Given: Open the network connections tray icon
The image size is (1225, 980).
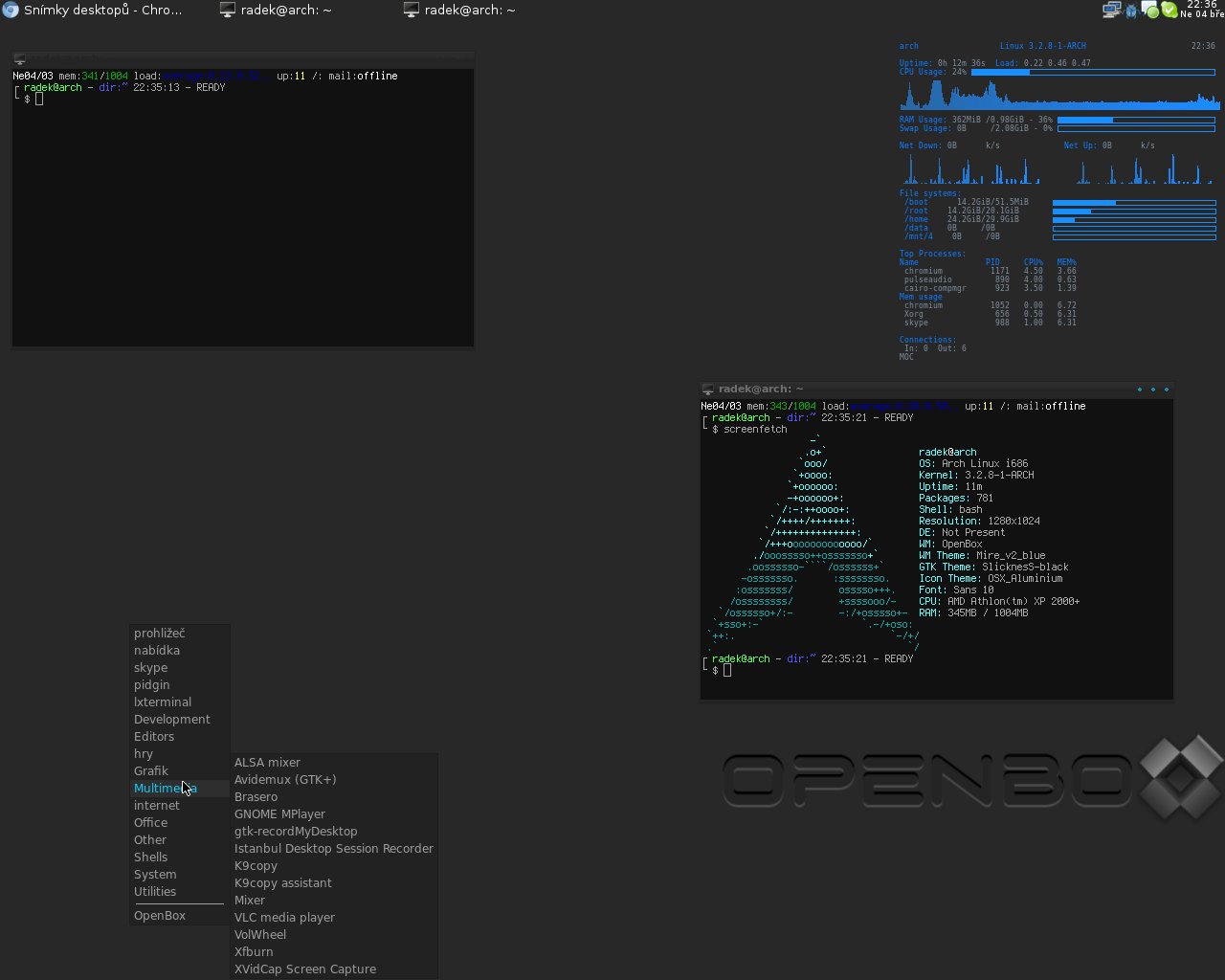Looking at the screenshot, I should click(1111, 10).
